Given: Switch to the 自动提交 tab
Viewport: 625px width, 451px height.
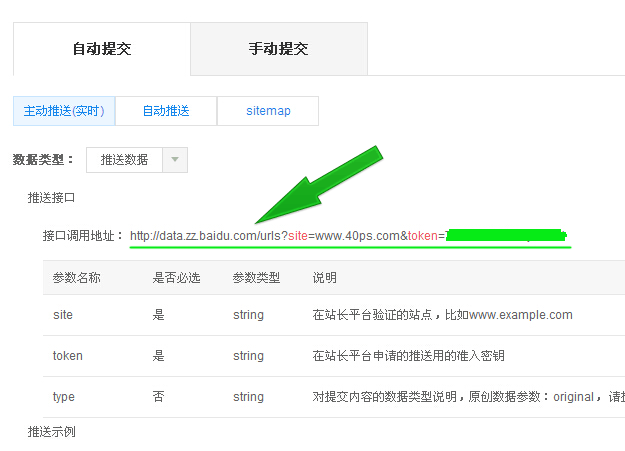Looking at the screenshot, I should point(102,49).
